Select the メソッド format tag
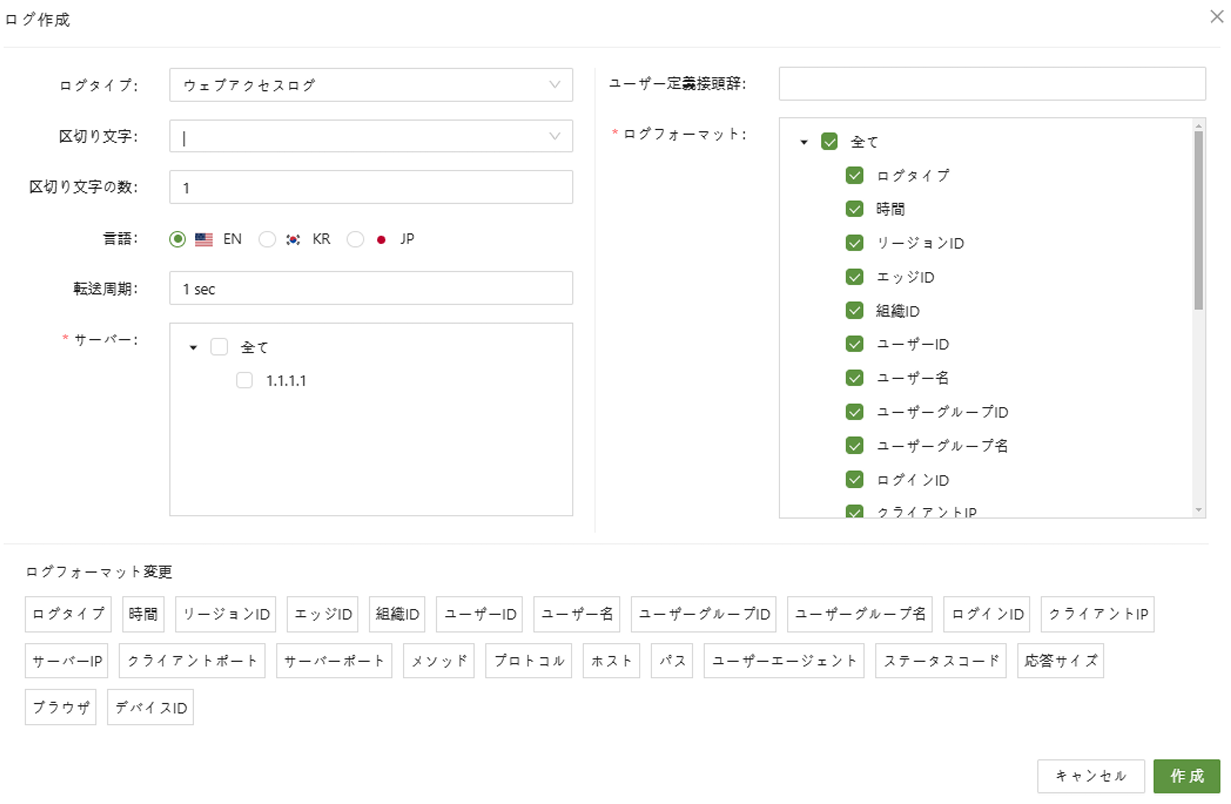The width and height of the screenshot is (1231, 804). 438,660
